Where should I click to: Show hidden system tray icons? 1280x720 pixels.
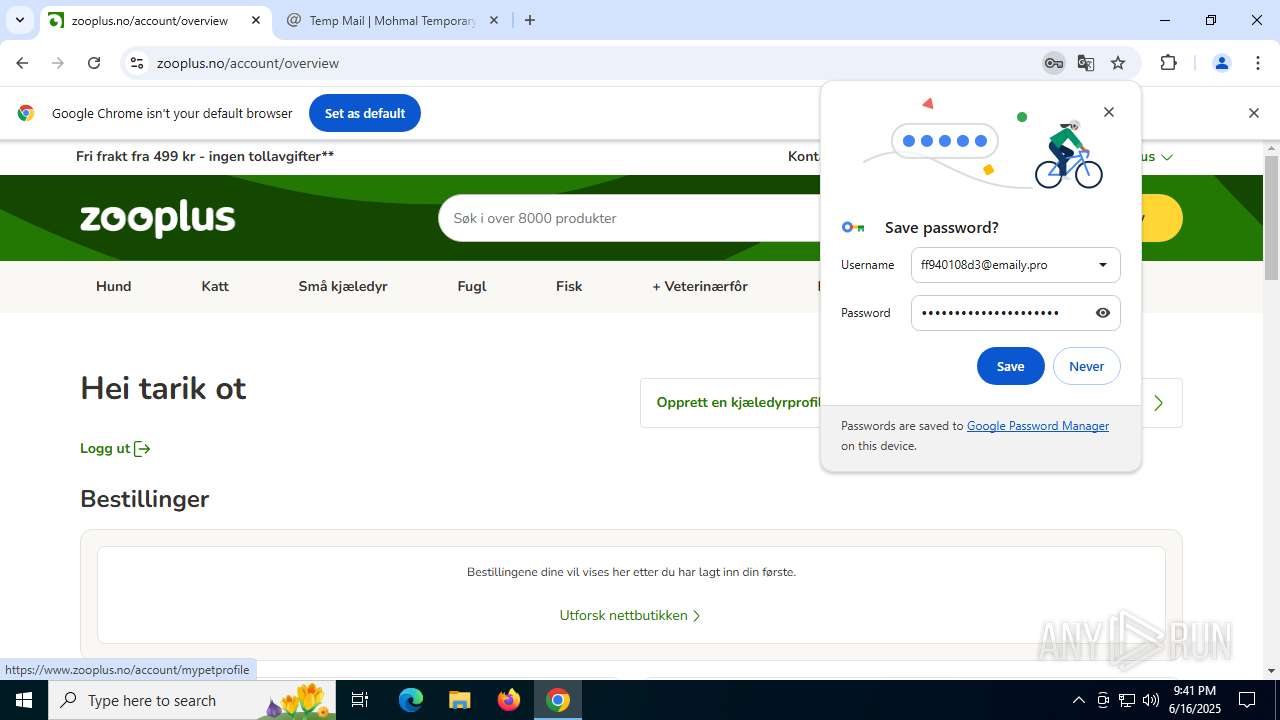[x=1078, y=700]
